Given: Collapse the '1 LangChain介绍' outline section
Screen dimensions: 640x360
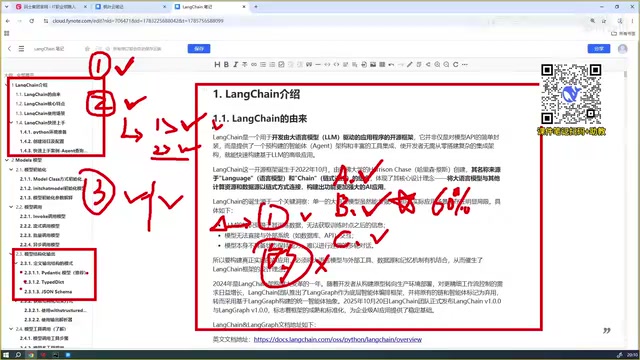Looking at the screenshot, I should pyautogui.click(x=7, y=85).
